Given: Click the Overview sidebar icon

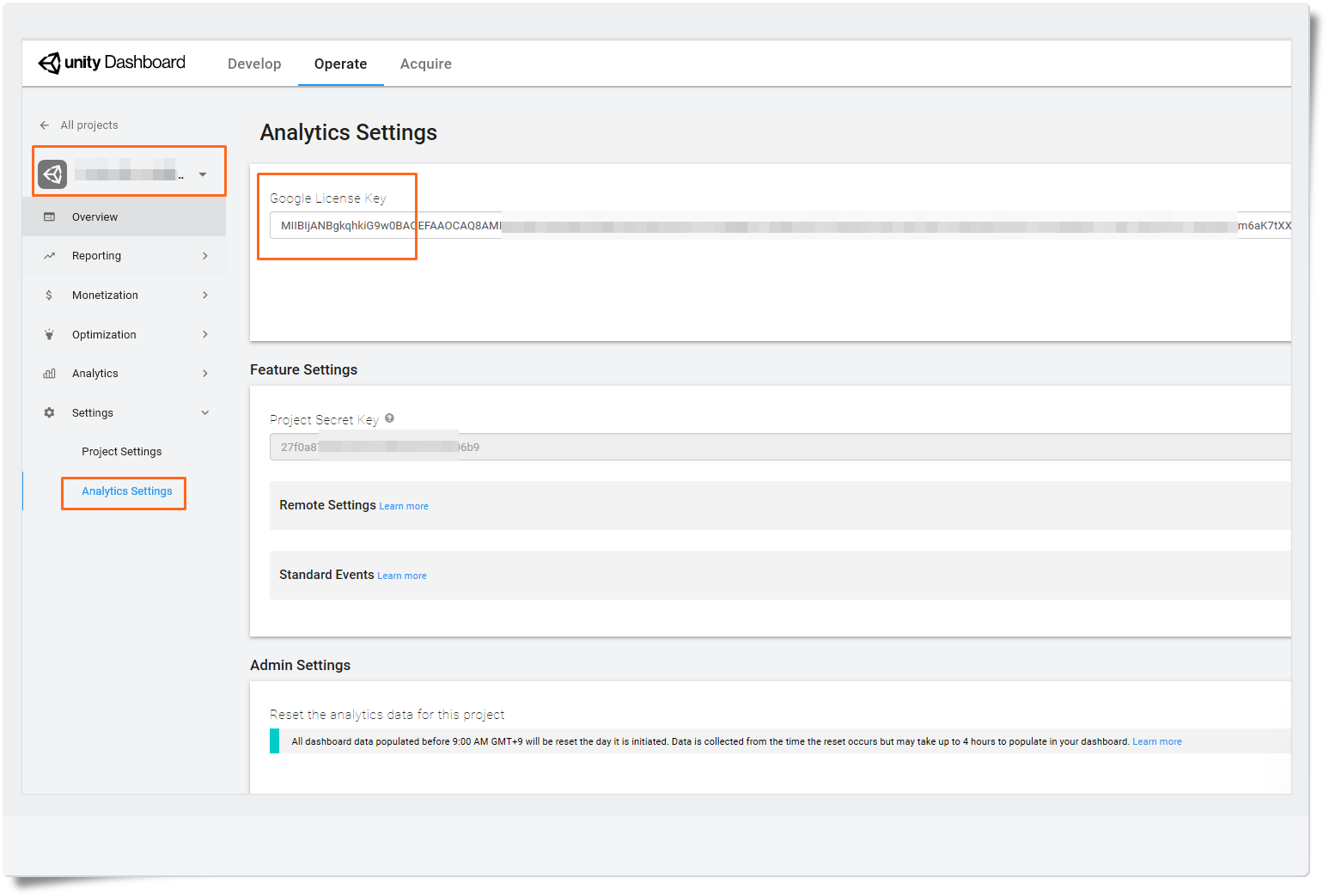Looking at the screenshot, I should click(49, 217).
